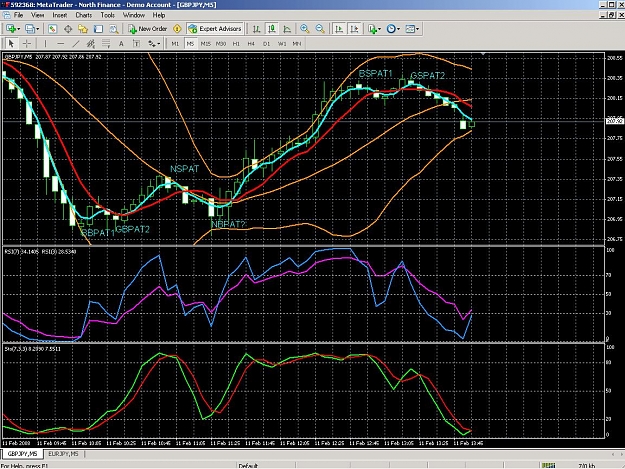Viewport: 625px width, 469px height.
Task: Draw a vertical line tool
Action: [45, 43]
